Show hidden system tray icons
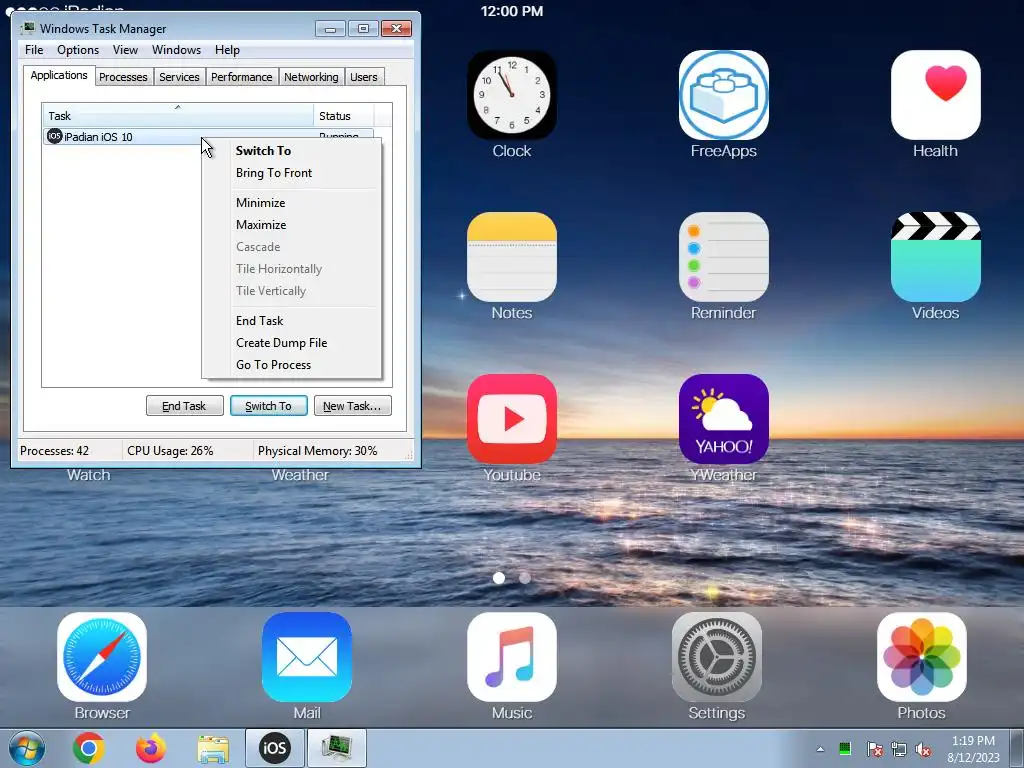The image size is (1024, 768). pyautogui.click(x=820, y=749)
